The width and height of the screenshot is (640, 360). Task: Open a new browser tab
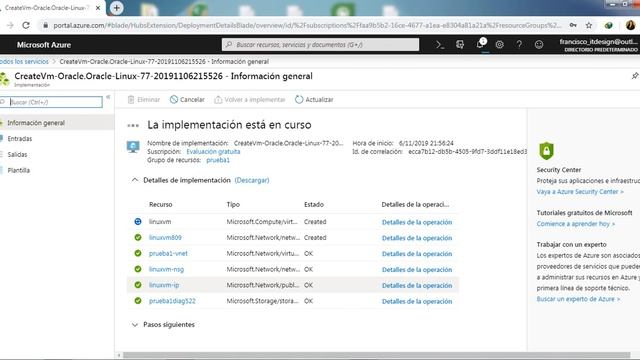[117, 8]
